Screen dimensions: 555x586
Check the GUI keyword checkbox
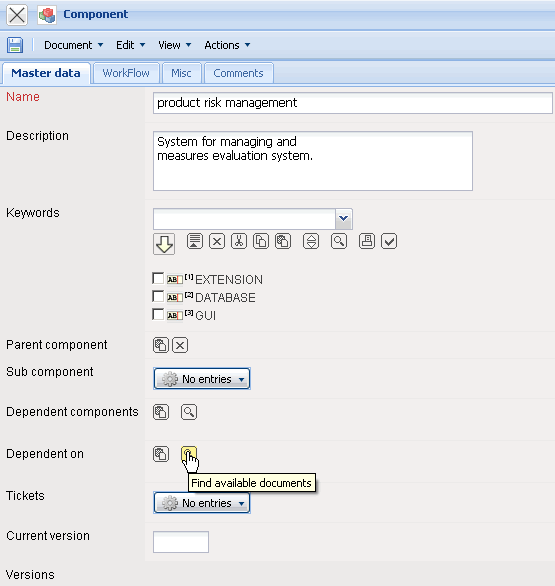[x=158, y=314]
